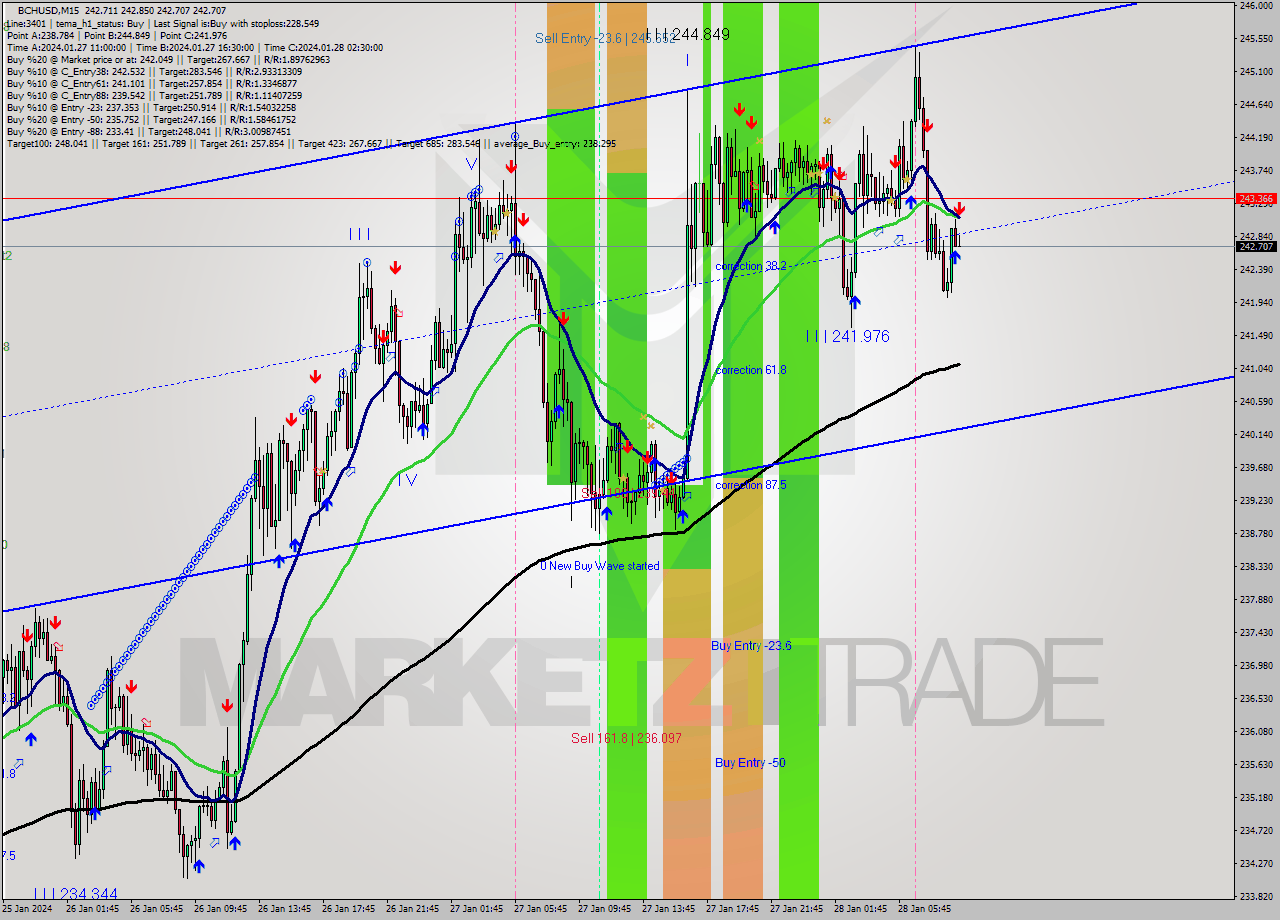The image size is (1280, 920).
Task: Click the 'I I I 241.976' wave label
Action: coord(848,337)
